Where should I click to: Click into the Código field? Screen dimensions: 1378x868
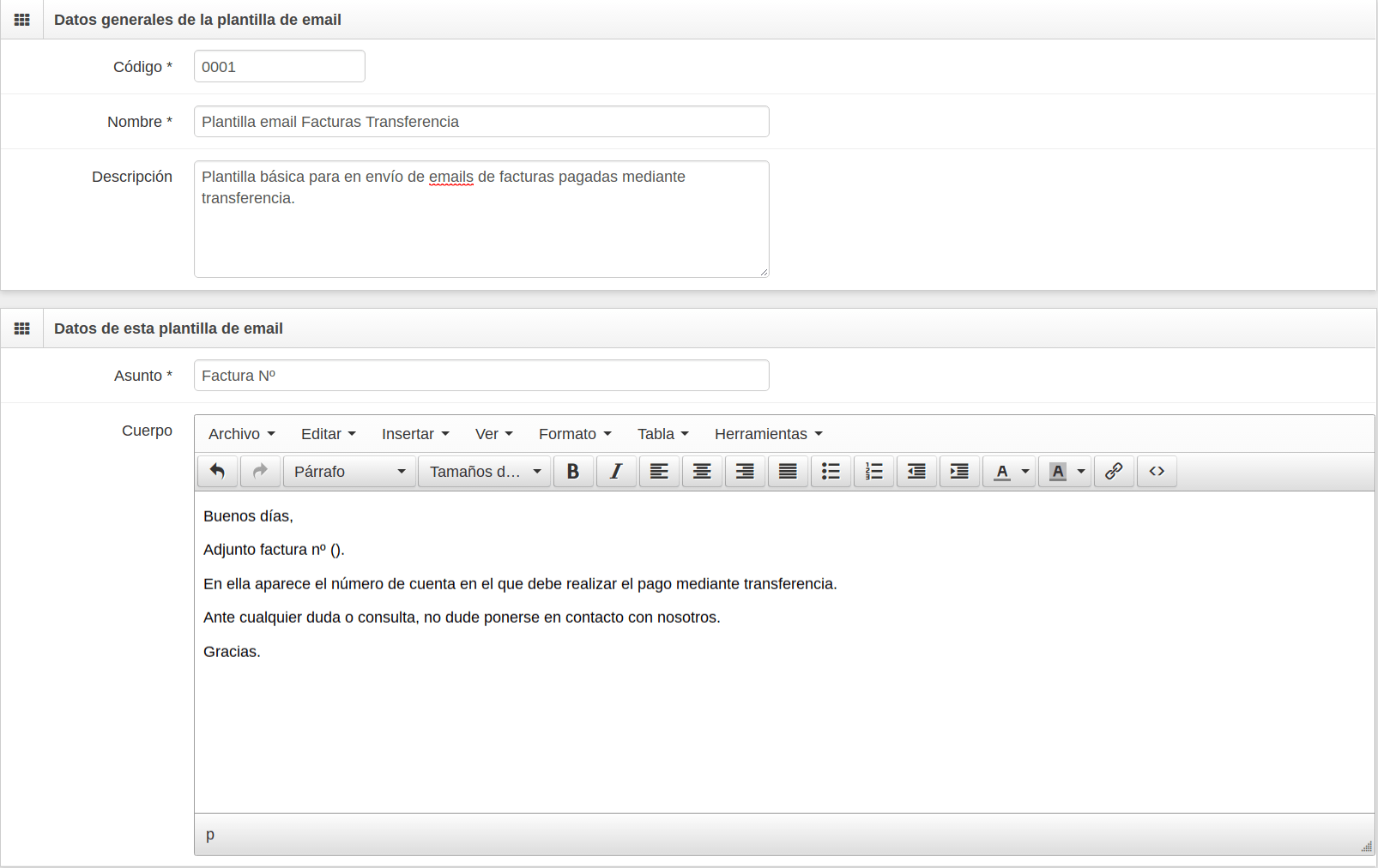click(280, 66)
